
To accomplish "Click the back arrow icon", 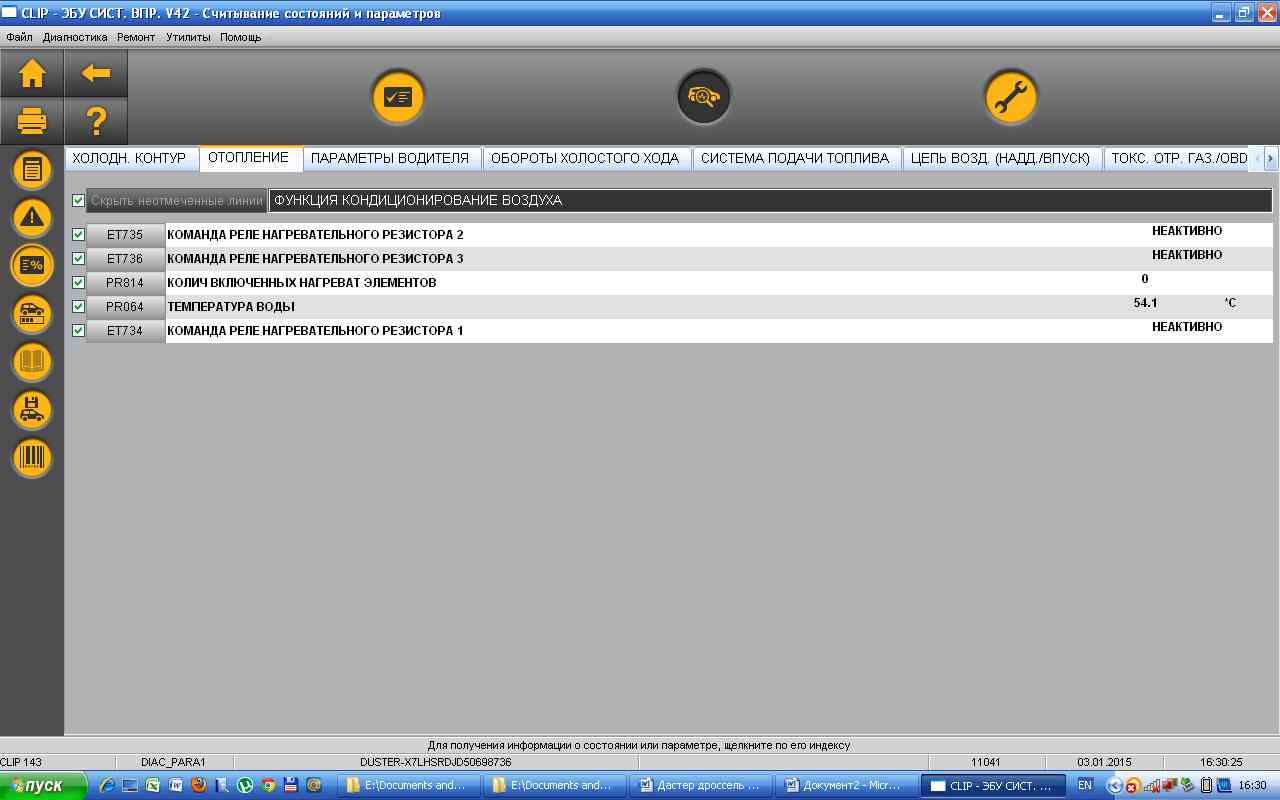I will pos(96,73).
